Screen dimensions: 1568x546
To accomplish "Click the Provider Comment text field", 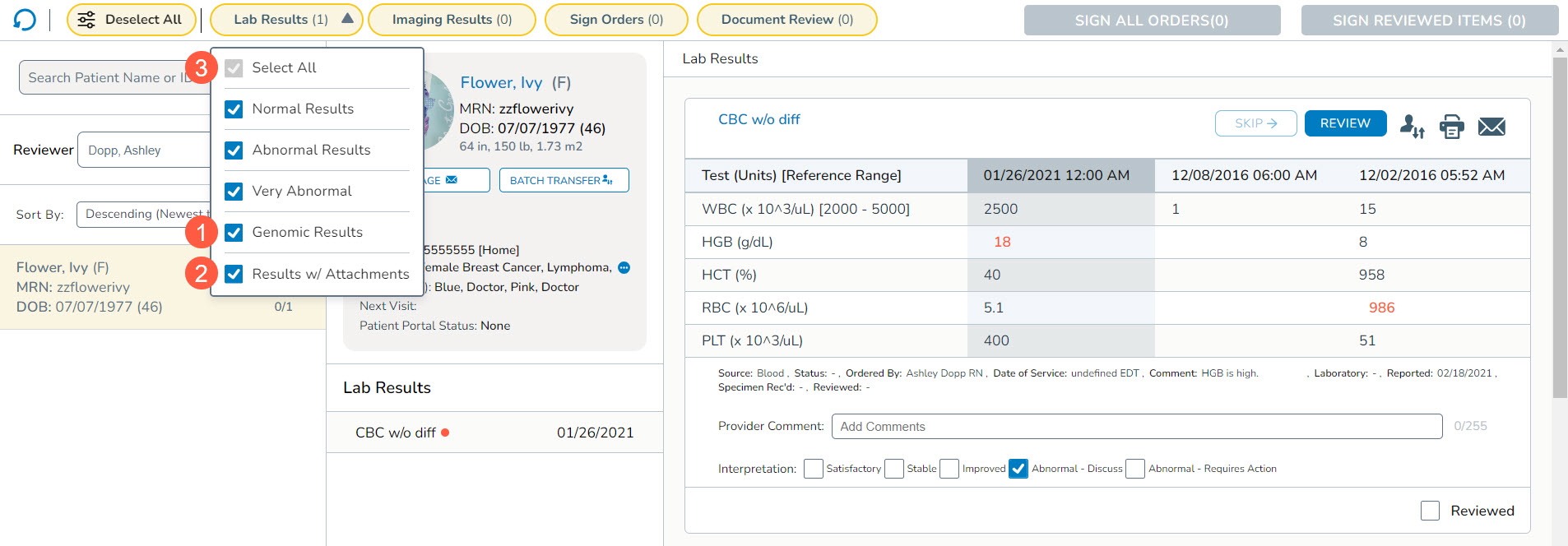I will (x=1136, y=426).
